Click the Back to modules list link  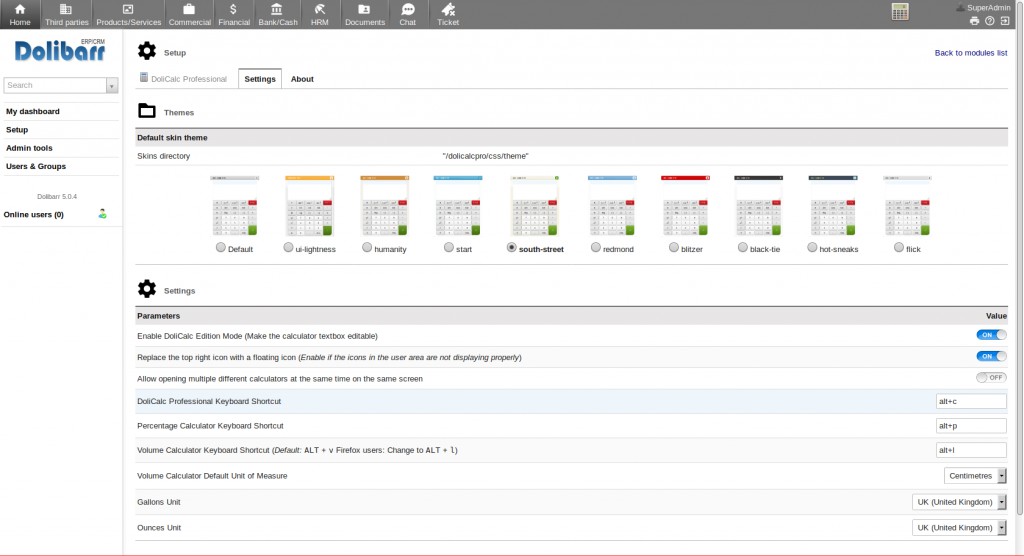coord(970,53)
